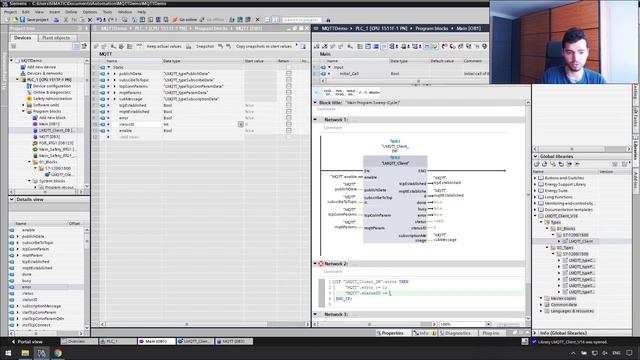Open the Options menu

point(90,12)
